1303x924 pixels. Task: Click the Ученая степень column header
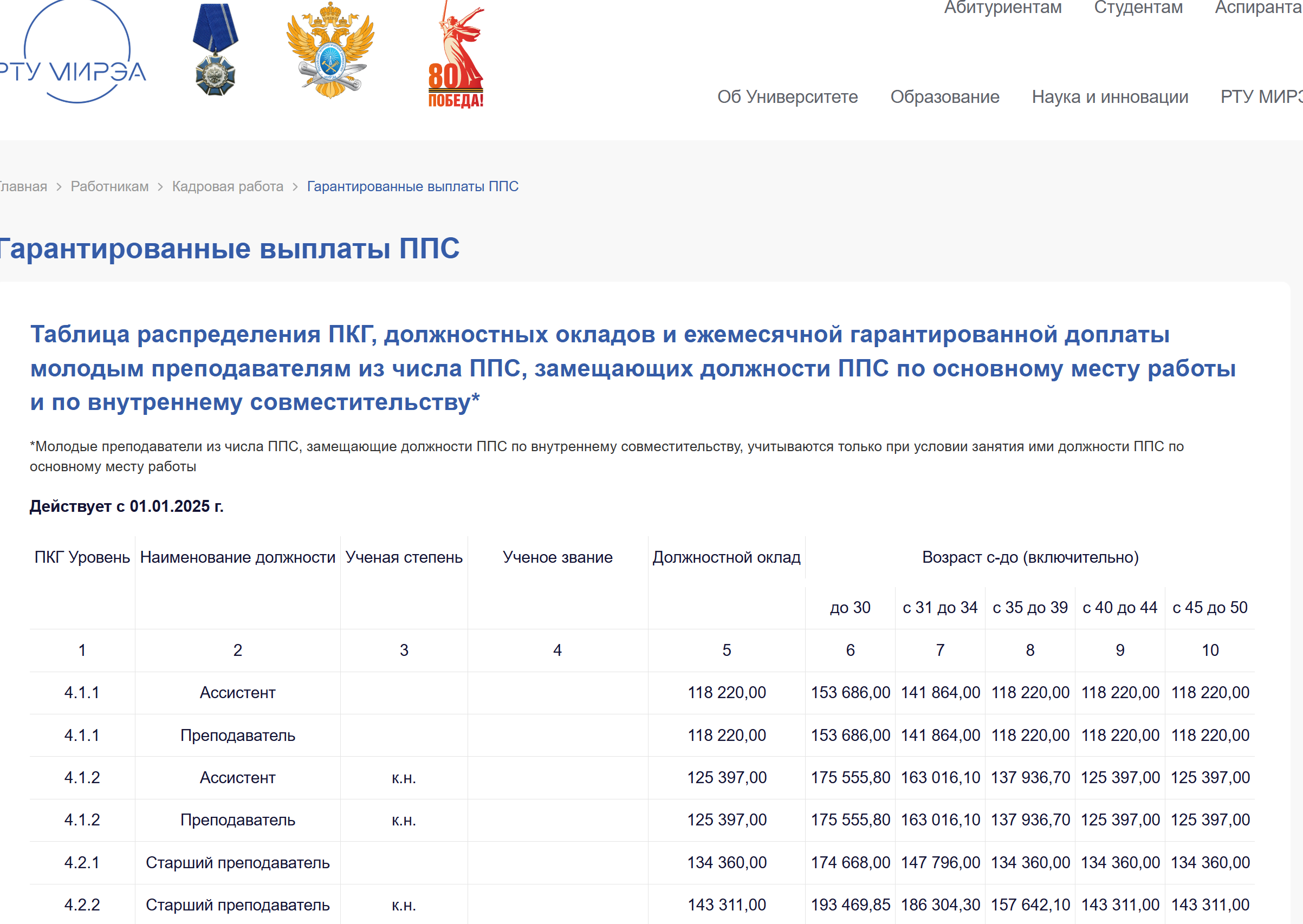[x=404, y=557]
